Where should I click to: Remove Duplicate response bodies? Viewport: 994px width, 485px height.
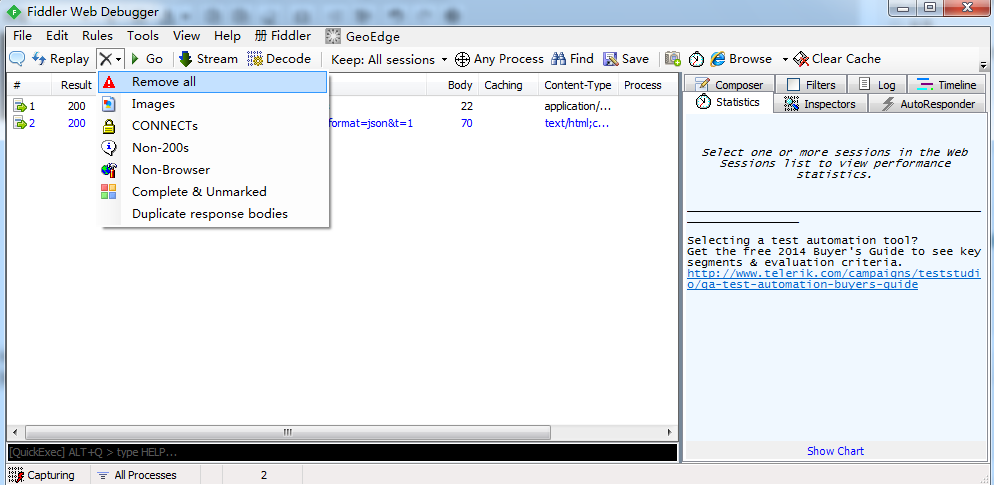tap(213, 214)
